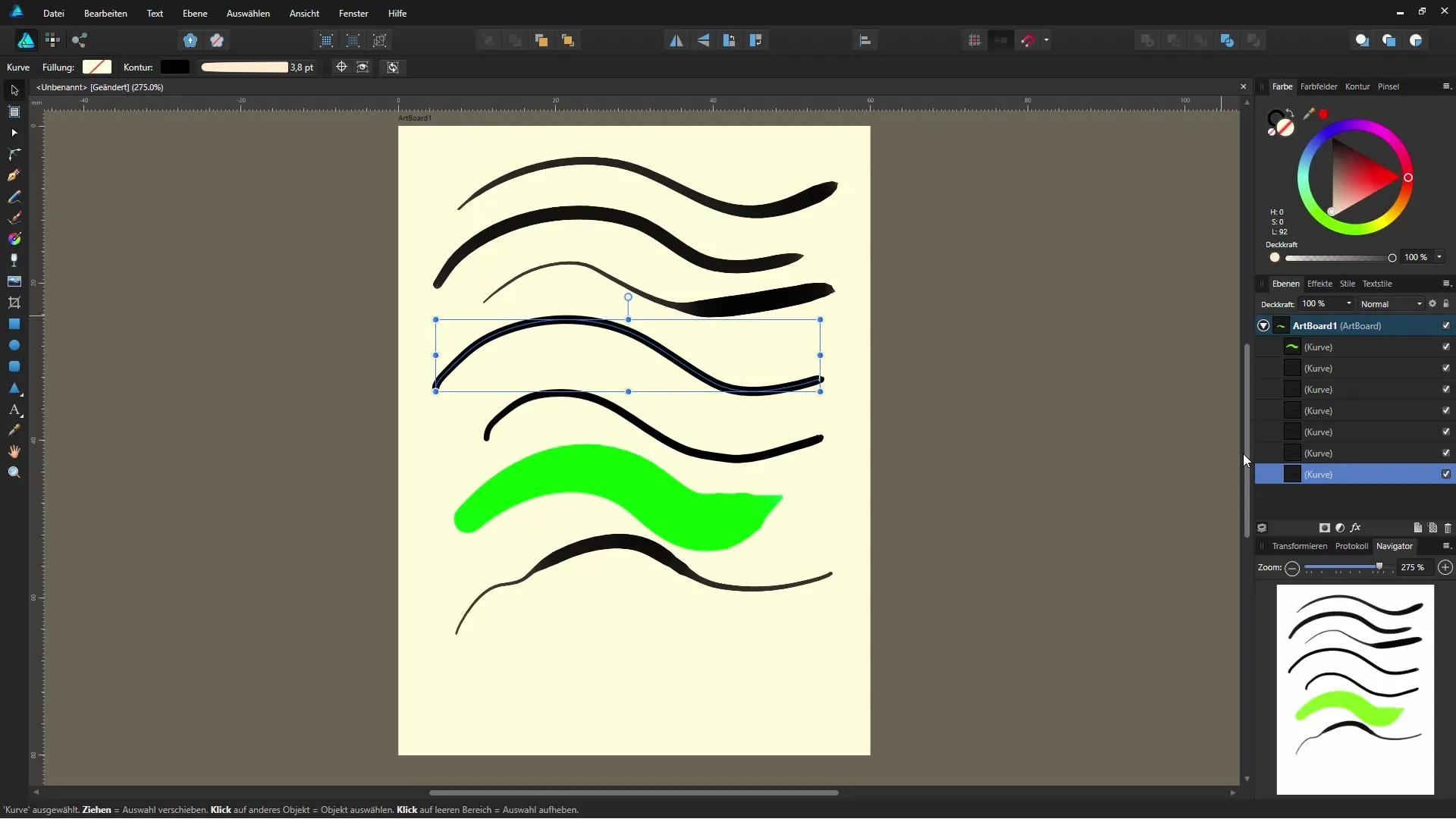Click the zoom out minus button

tap(1292, 568)
